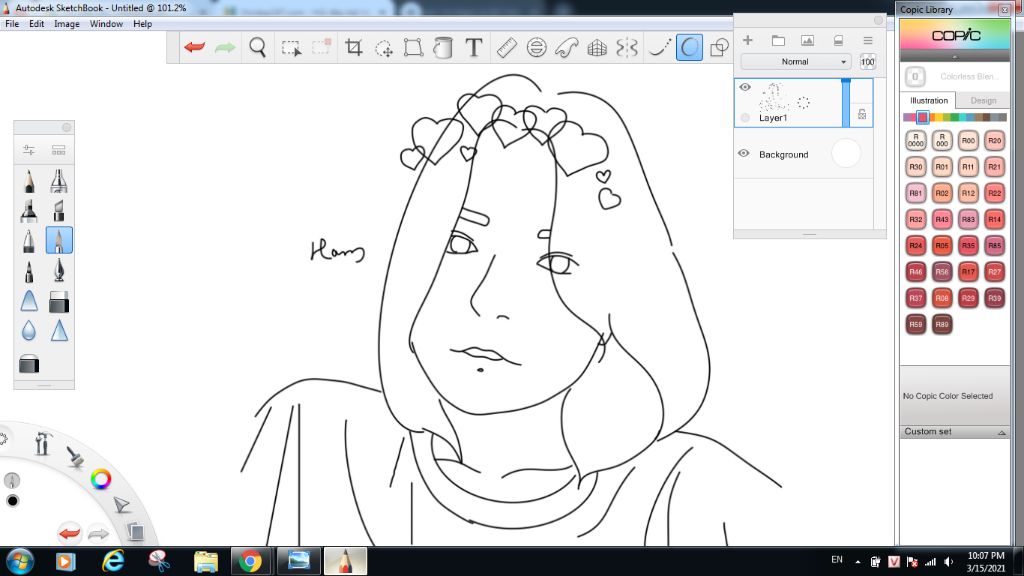Hide Layer1 using its eye icon
The image size is (1024, 576).
tap(744, 87)
